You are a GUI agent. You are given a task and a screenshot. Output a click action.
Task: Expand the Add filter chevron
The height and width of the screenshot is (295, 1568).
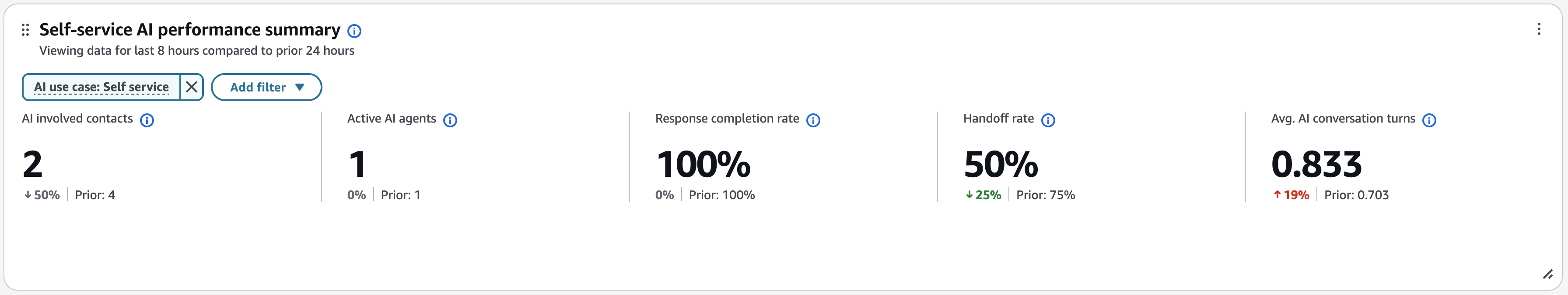300,87
